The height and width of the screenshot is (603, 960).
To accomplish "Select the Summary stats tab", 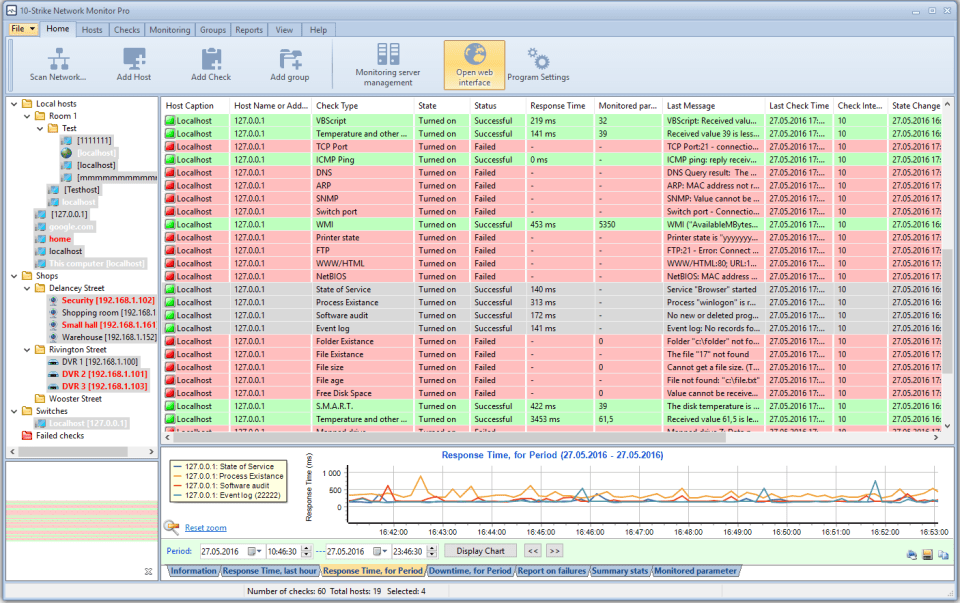I will (x=620, y=571).
